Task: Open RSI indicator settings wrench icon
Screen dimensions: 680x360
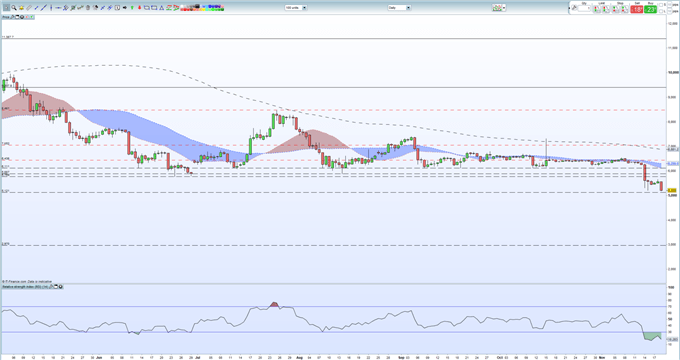Action: coord(50,287)
